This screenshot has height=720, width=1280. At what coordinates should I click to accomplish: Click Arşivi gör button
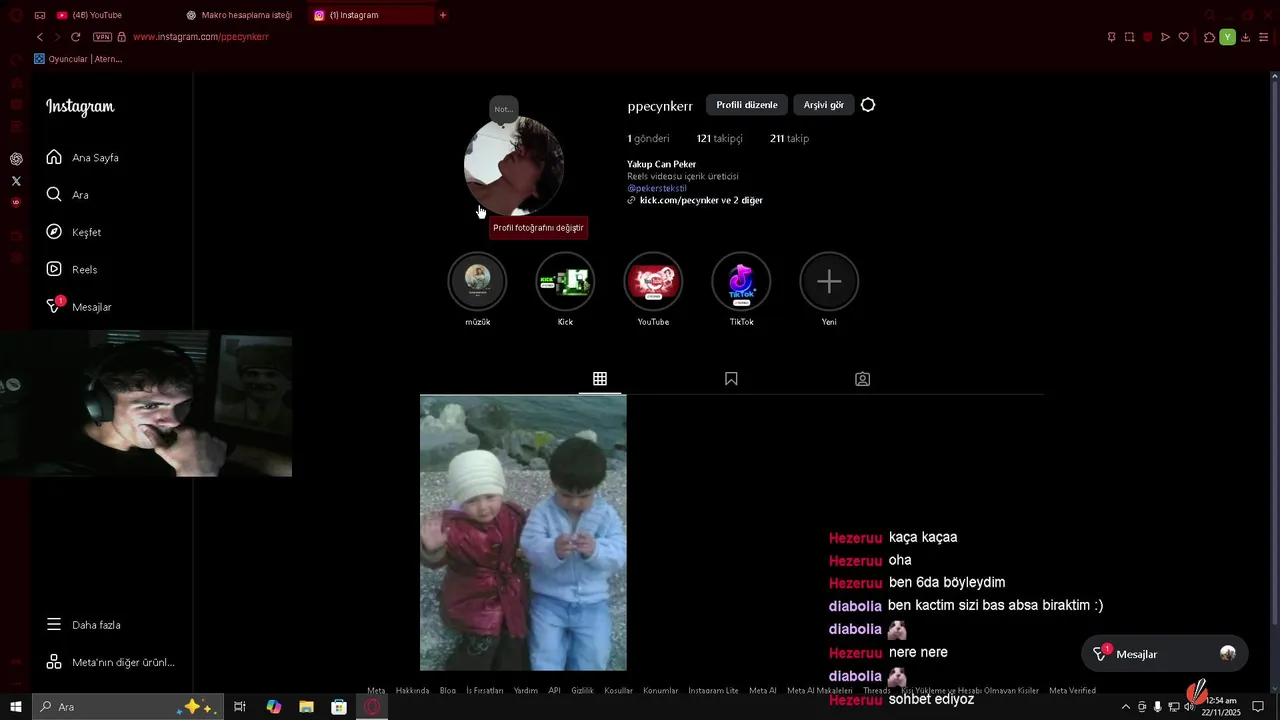tap(824, 105)
